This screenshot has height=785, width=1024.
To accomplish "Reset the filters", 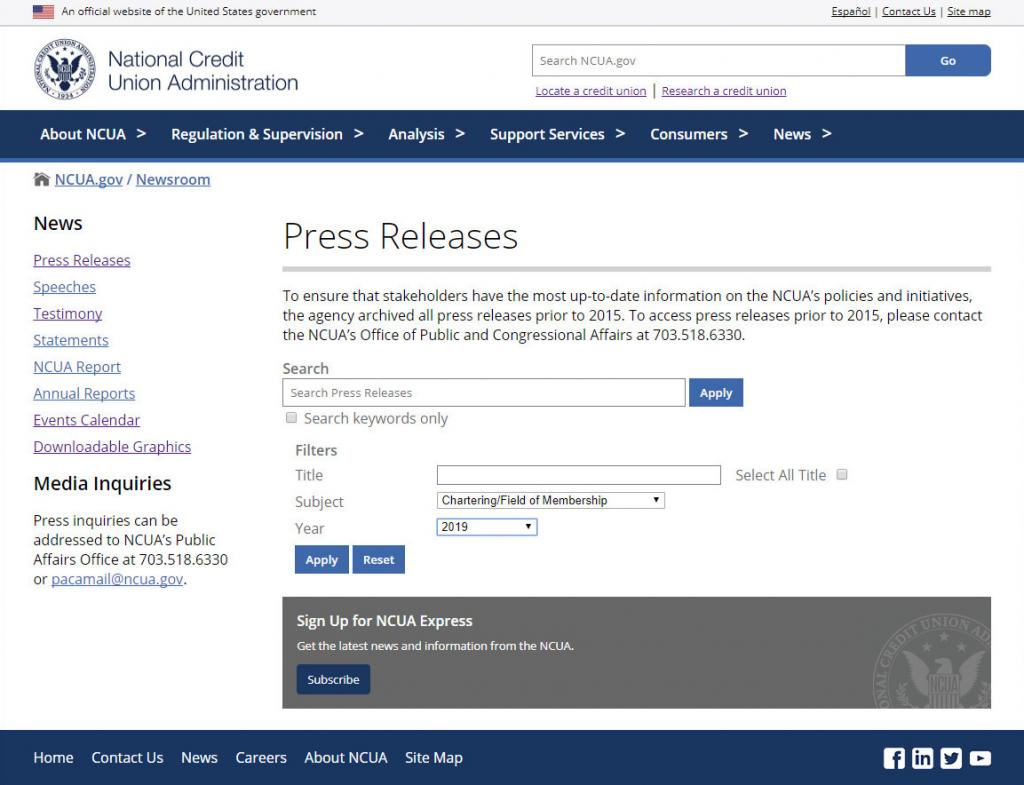I will (378, 560).
